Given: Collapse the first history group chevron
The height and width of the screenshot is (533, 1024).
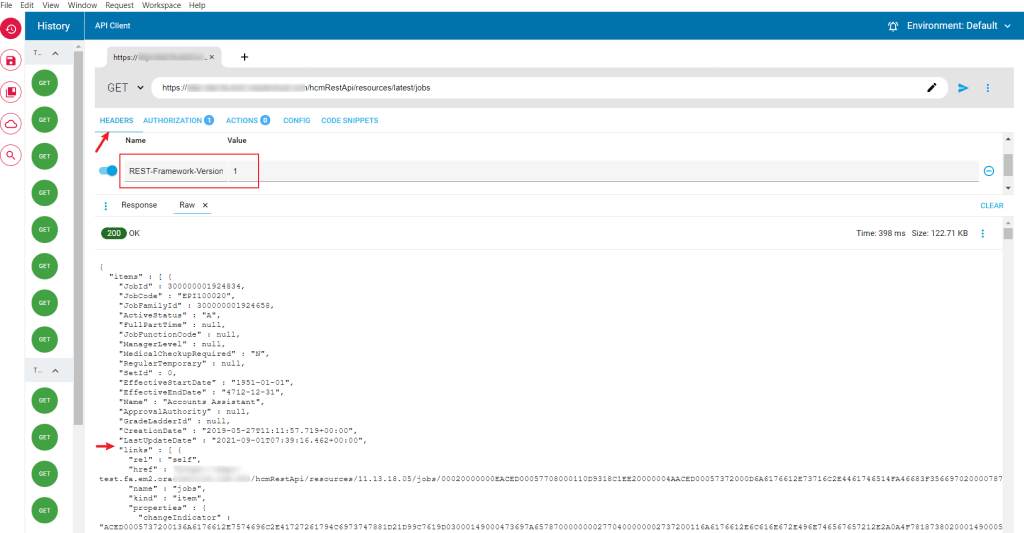Looking at the screenshot, I should click(x=55, y=52).
